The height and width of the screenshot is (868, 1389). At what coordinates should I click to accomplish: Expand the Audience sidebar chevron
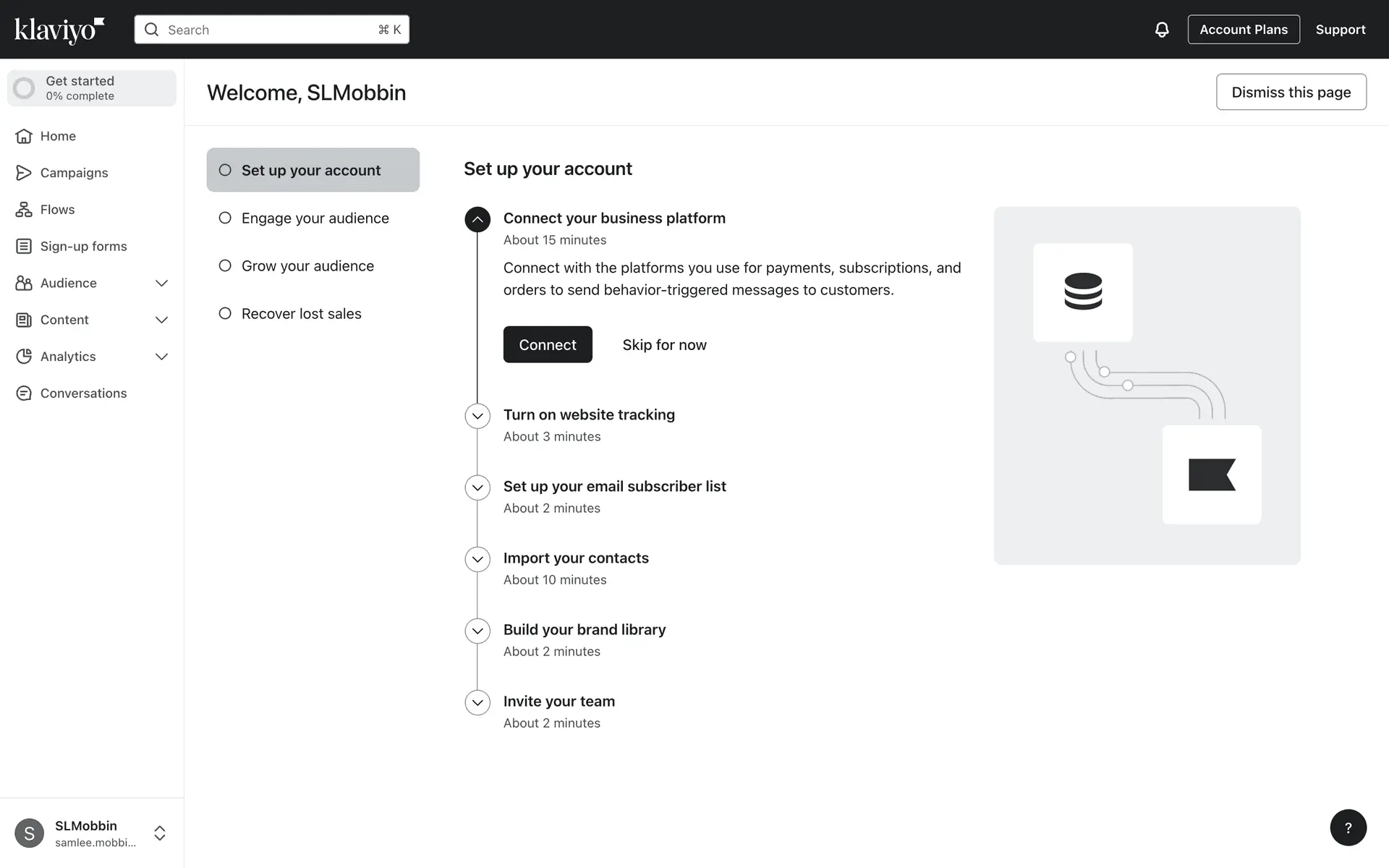click(161, 284)
